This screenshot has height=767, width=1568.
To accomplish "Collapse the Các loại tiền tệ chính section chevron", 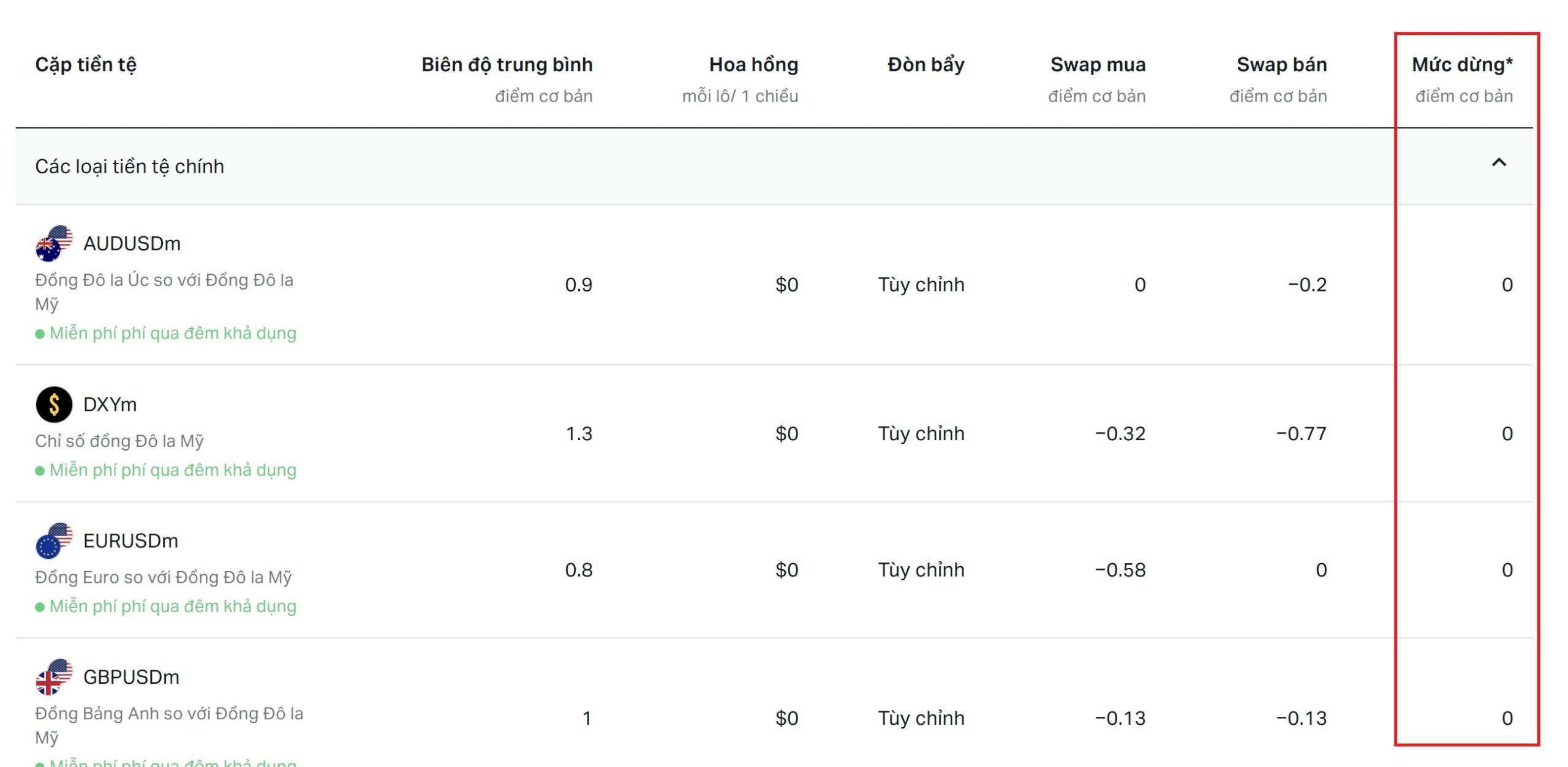I will coord(1499,163).
